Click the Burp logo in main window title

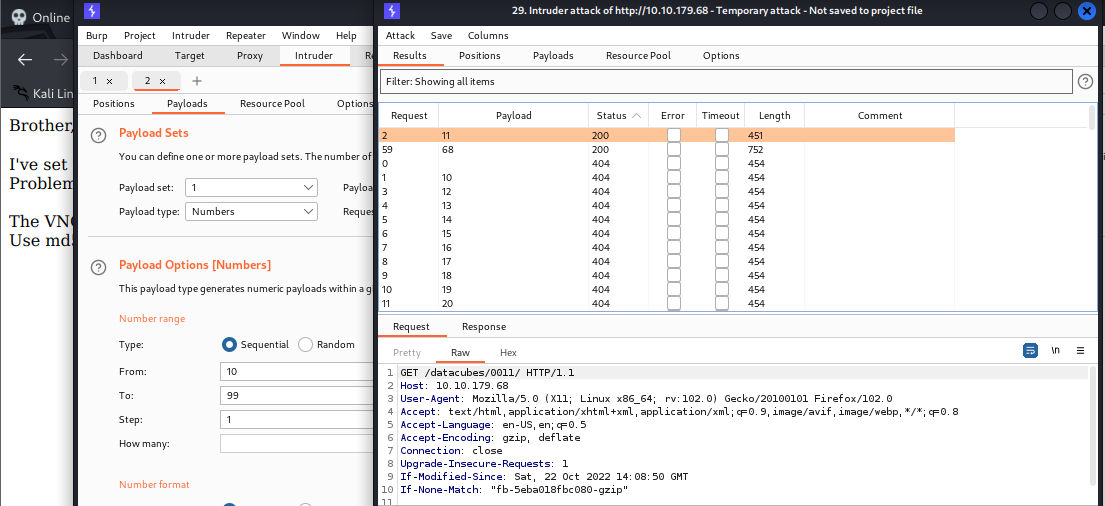(x=91, y=11)
